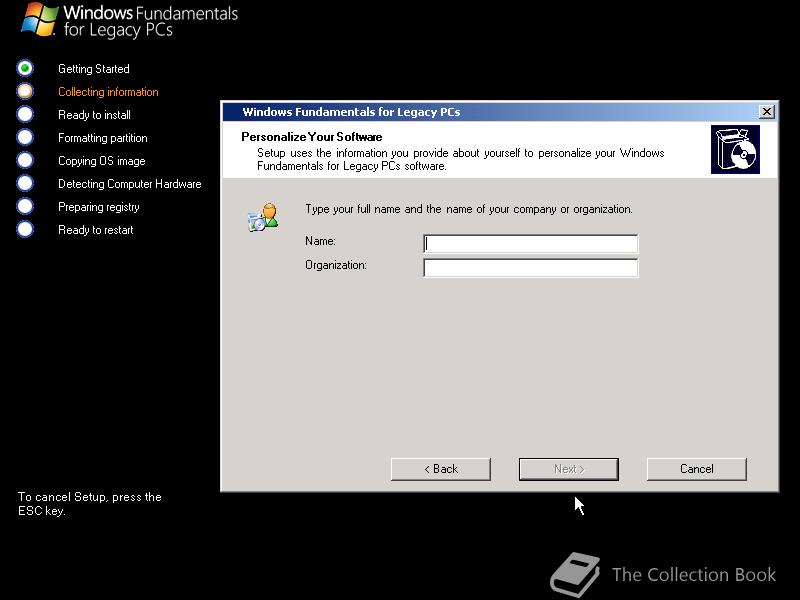Click the 'To cancel Setup' hint text

click(x=90, y=504)
